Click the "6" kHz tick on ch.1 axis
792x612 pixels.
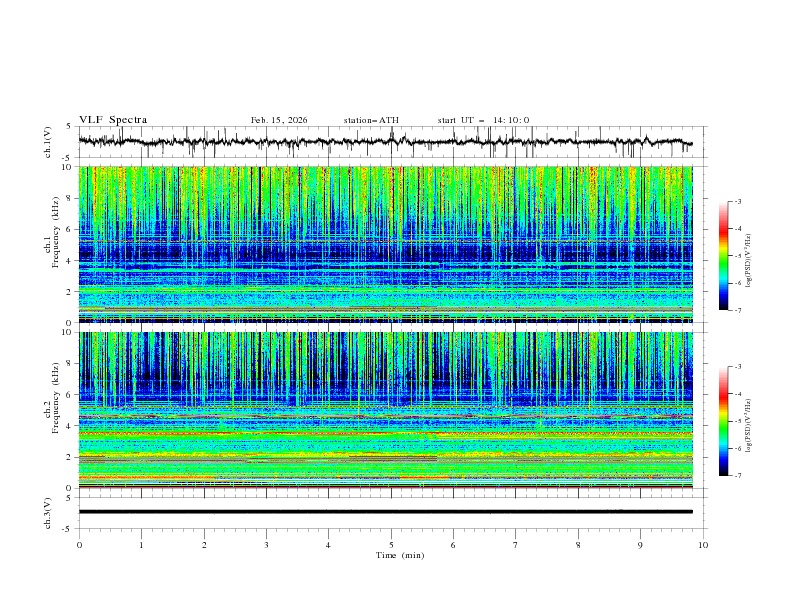(70, 229)
